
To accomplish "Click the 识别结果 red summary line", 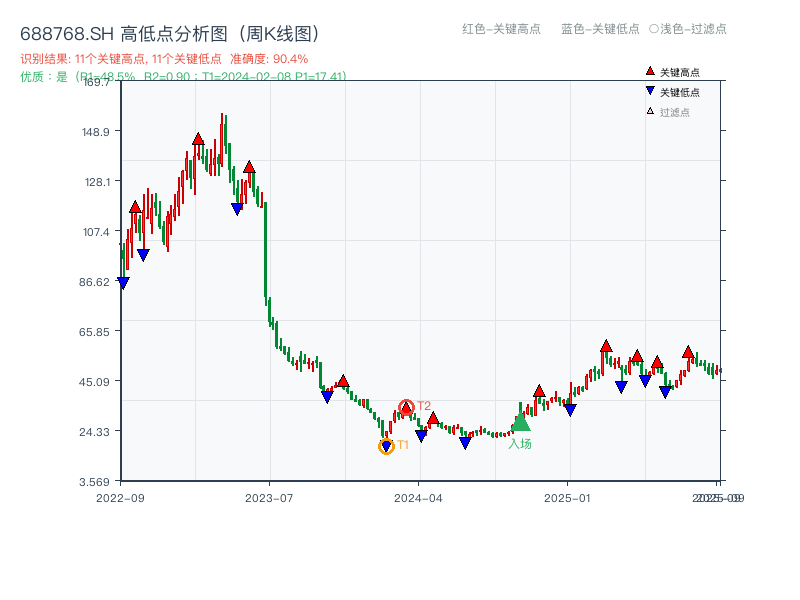I will (x=164, y=59).
